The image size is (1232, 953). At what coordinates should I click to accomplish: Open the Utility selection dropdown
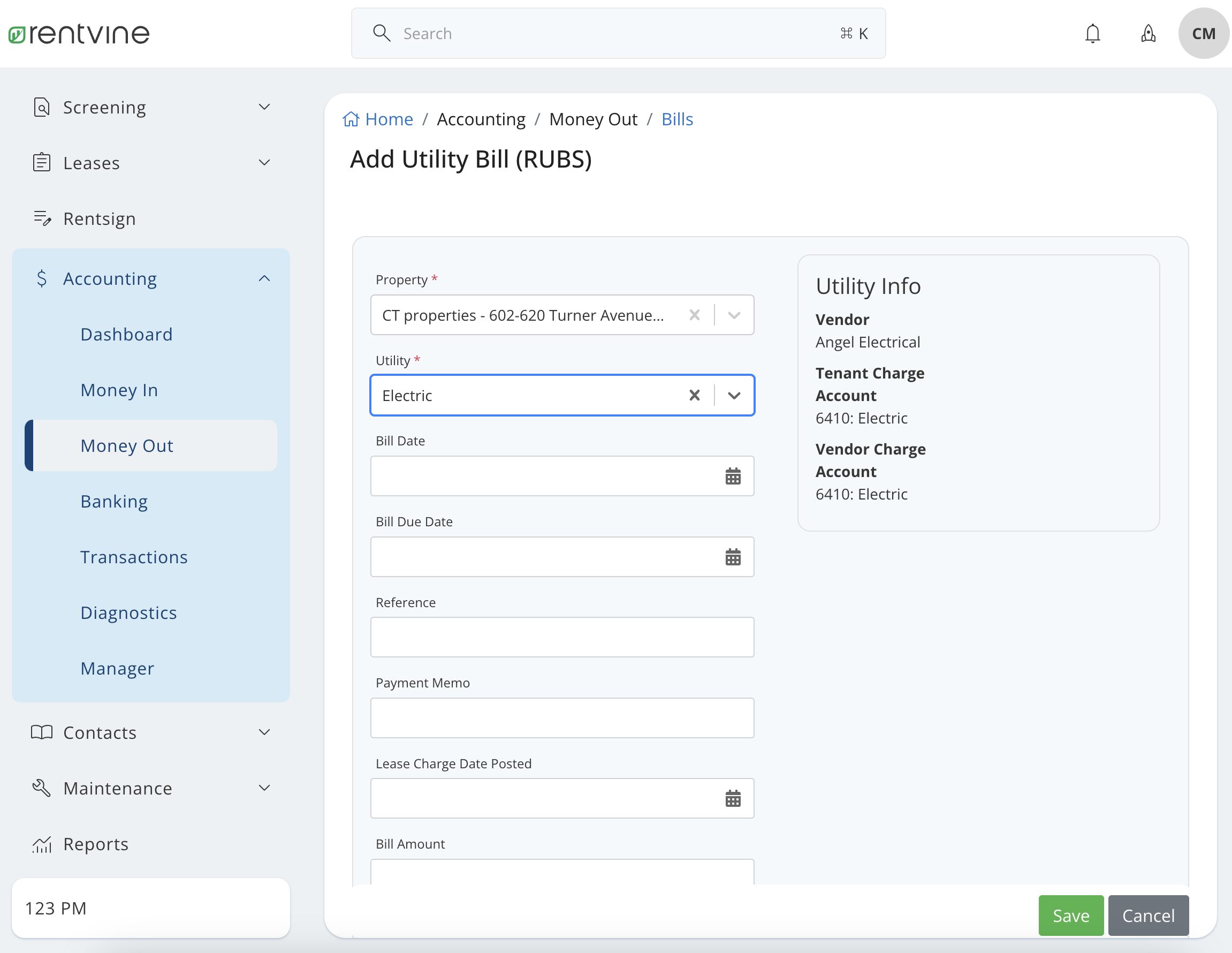(x=734, y=395)
